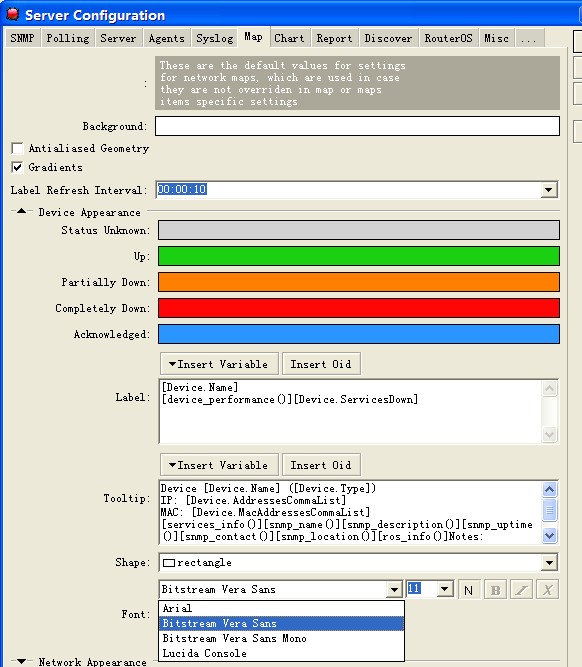Click inside the Label text area
Image resolution: width=582 pixels, height=667 pixels.
click(350, 411)
